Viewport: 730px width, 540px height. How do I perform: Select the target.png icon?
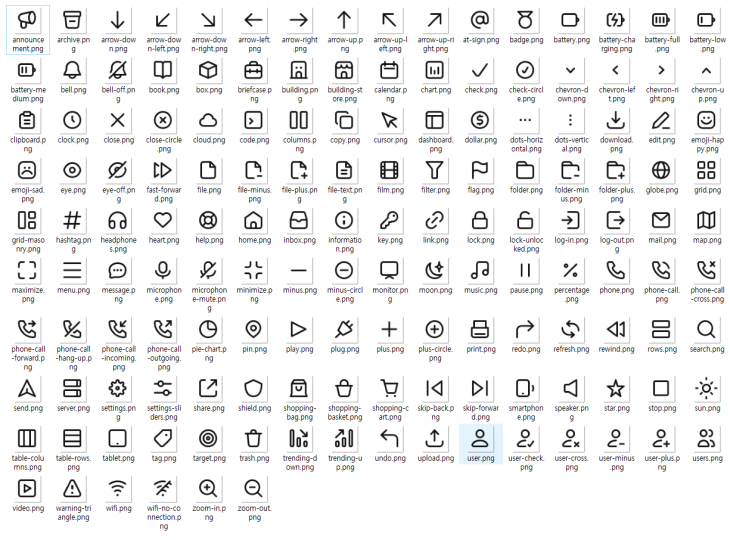click(x=208, y=439)
